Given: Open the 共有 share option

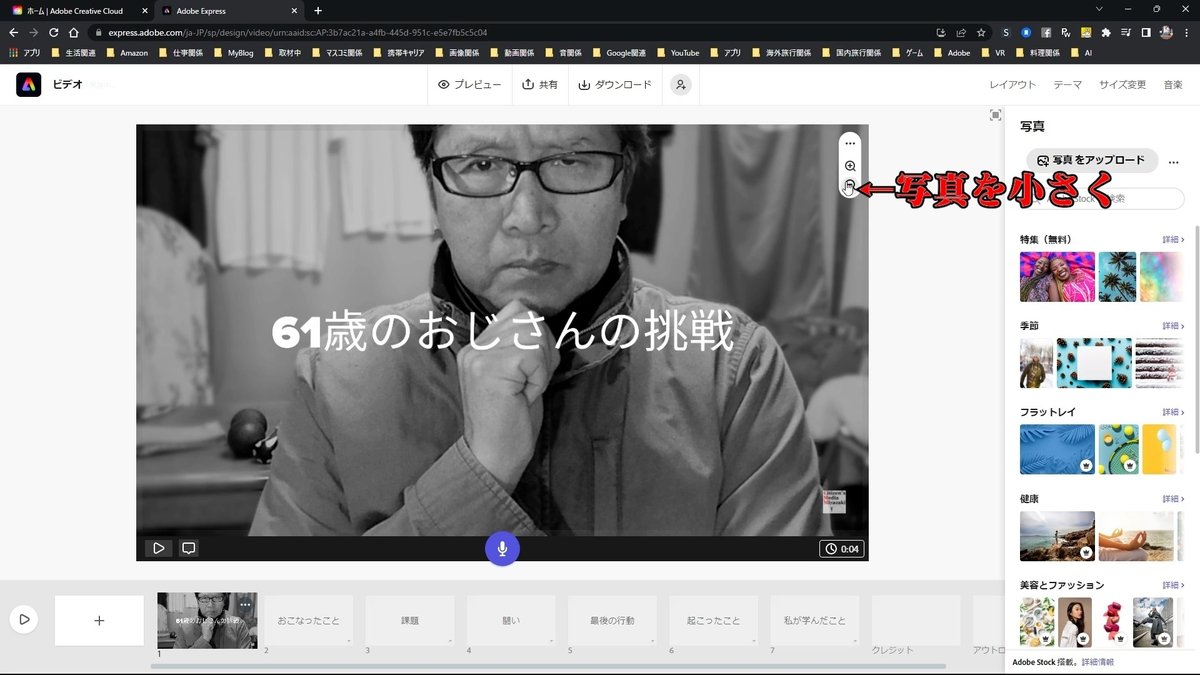Looking at the screenshot, I should click(540, 85).
